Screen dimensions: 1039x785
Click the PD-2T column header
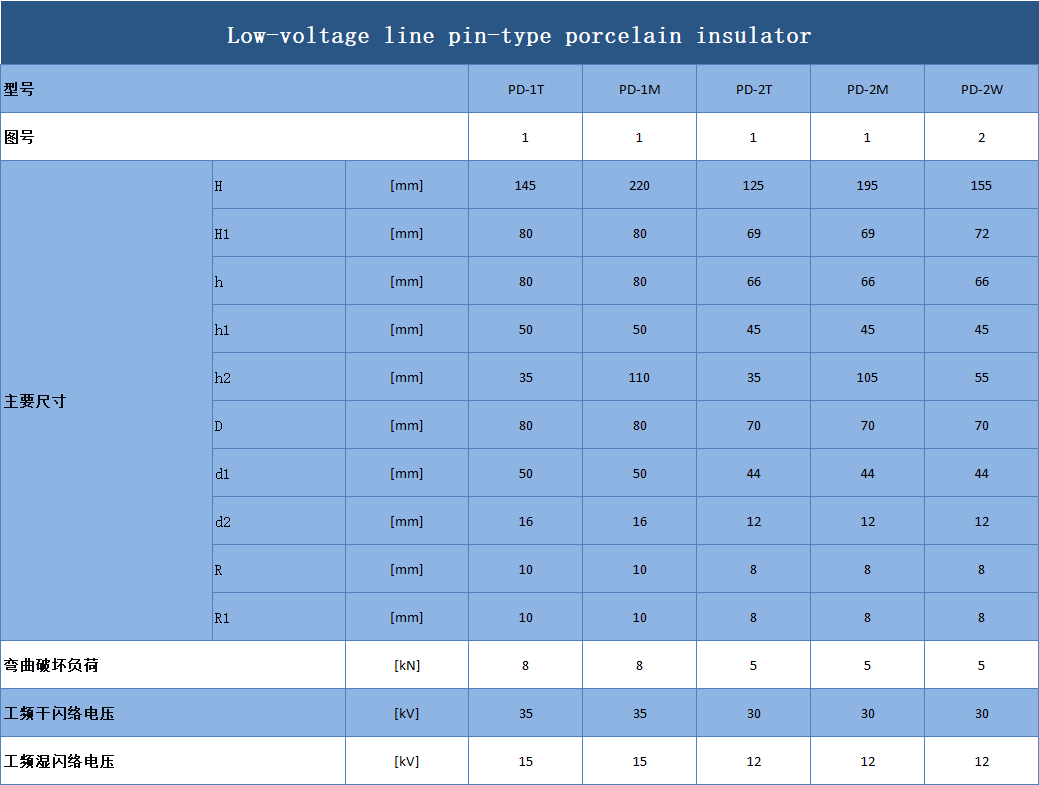[753, 89]
